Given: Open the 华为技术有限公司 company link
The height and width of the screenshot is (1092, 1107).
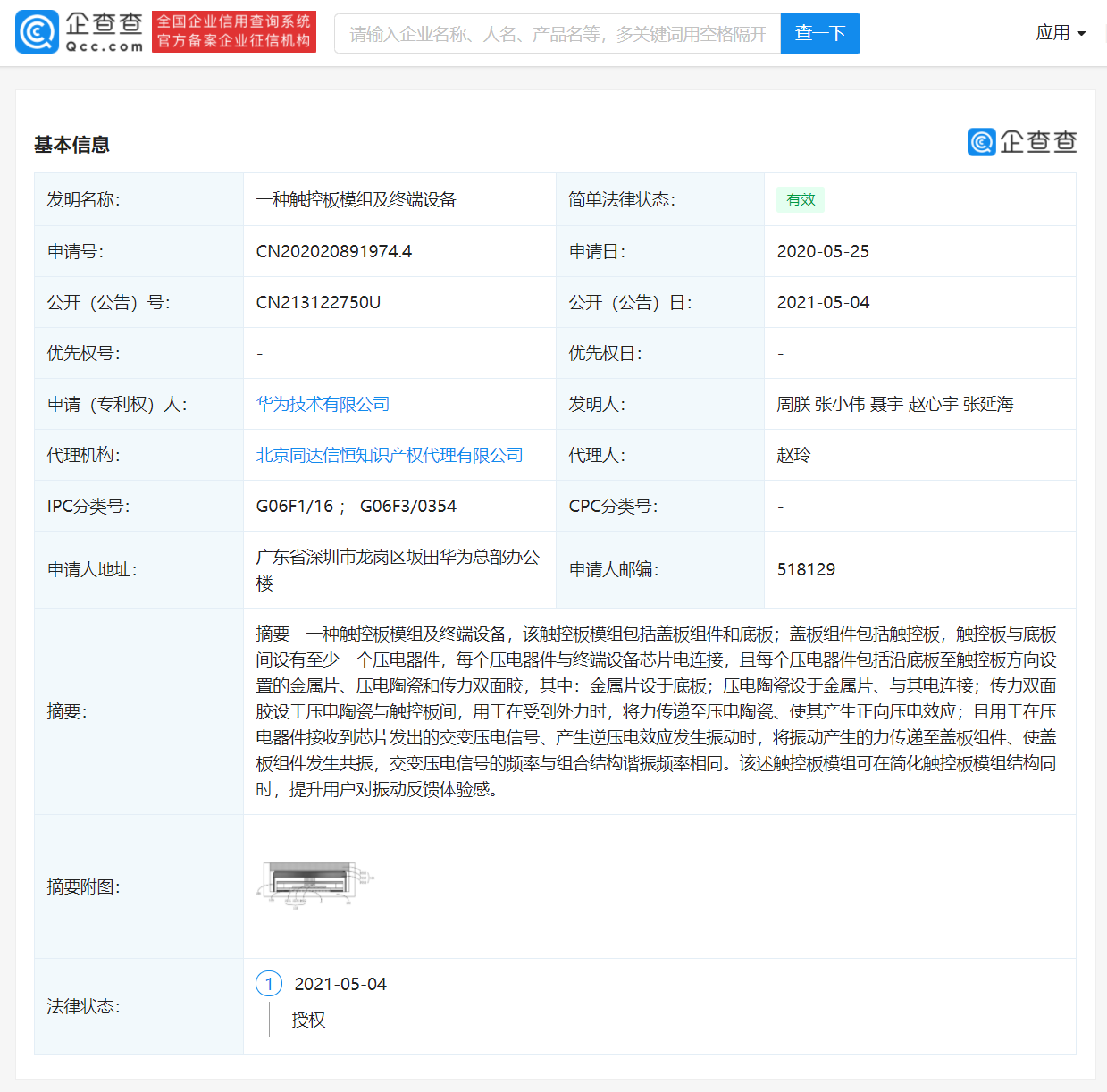Looking at the screenshot, I should pyautogui.click(x=322, y=403).
